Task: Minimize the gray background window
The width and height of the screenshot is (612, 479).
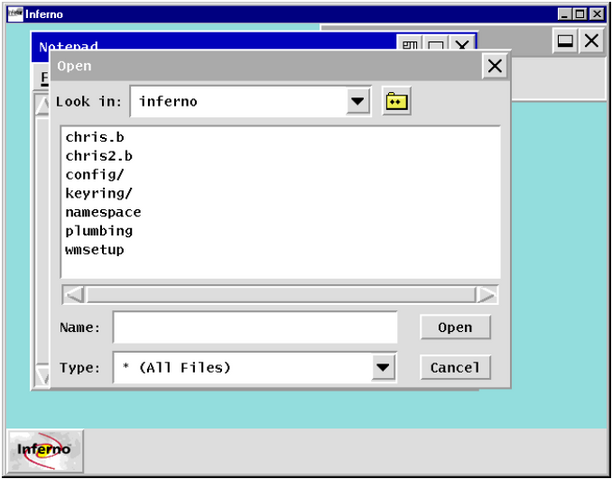Action: click(x=565, y=41)
